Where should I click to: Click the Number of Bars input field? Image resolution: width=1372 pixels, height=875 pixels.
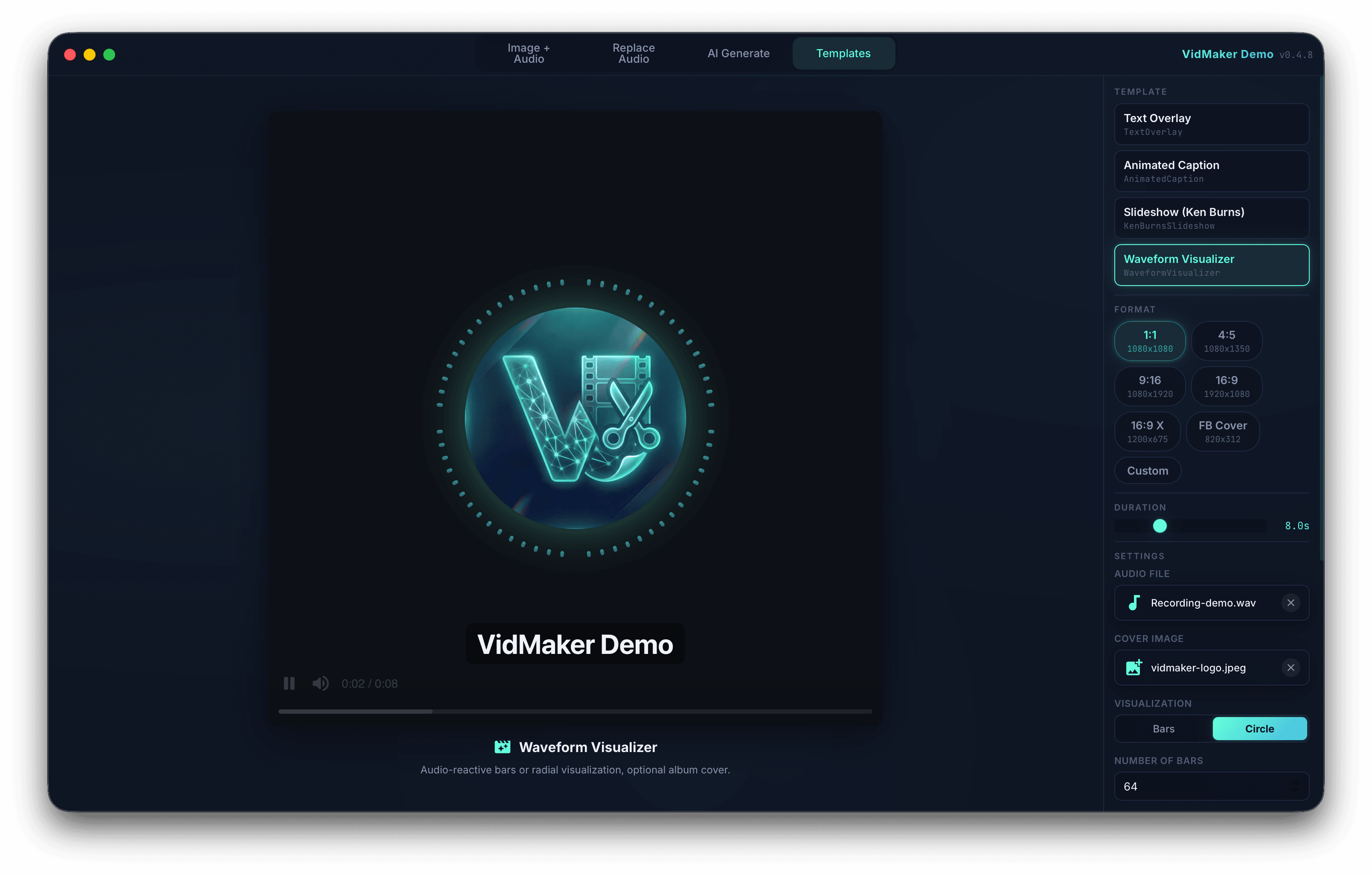tap(1211, 786)
